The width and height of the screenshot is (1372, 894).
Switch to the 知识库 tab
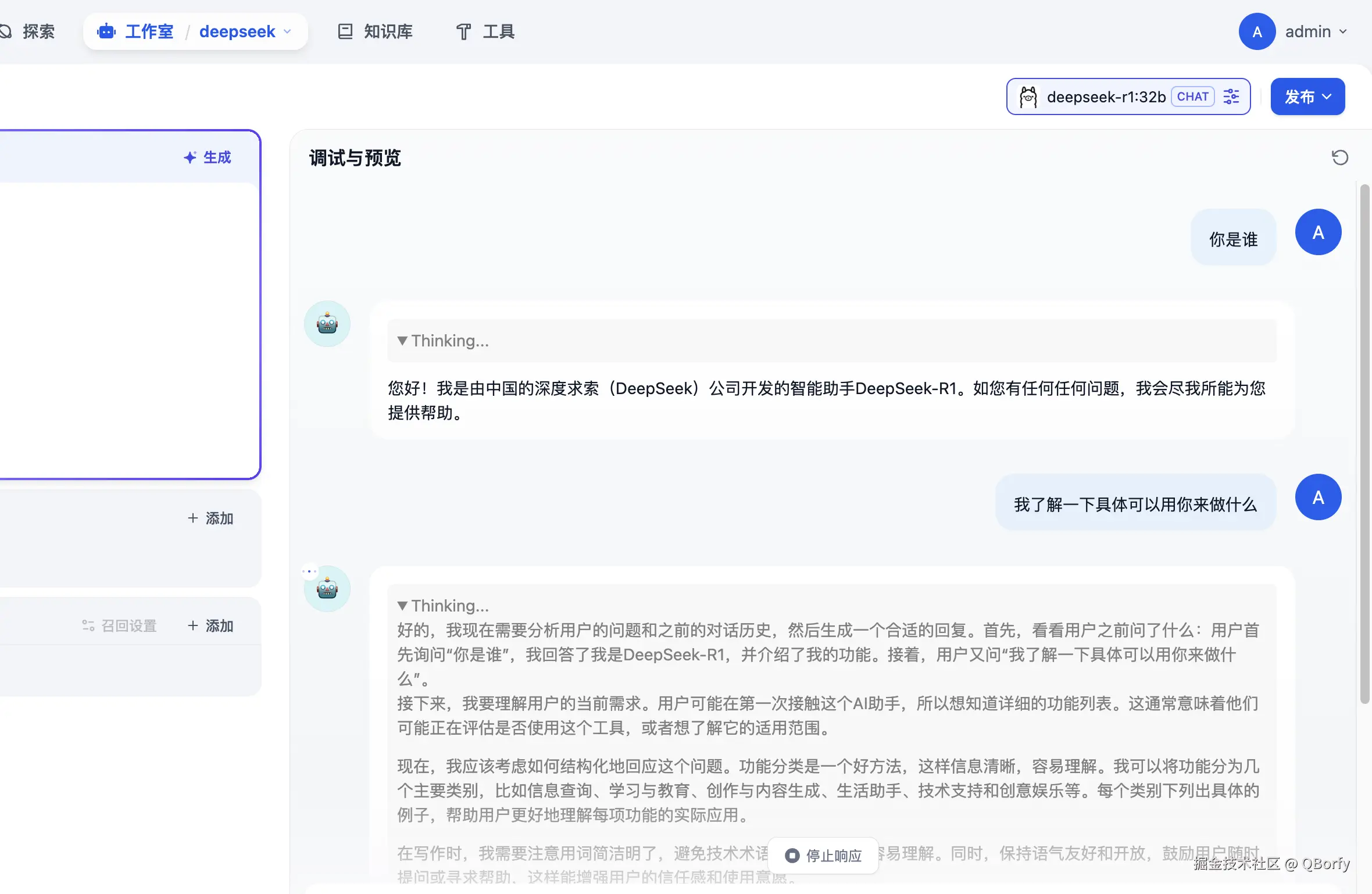[x=388, y=31]
